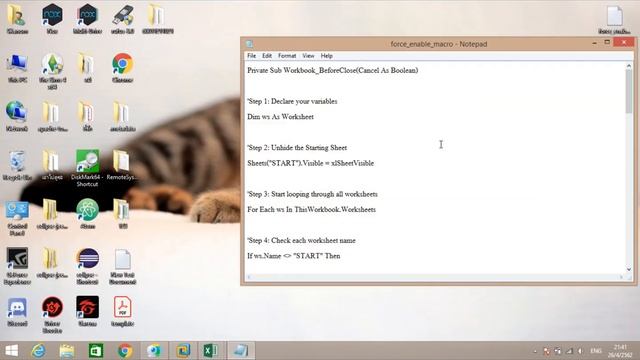Click the taskbar clock showing 21:41

point(620,351)
